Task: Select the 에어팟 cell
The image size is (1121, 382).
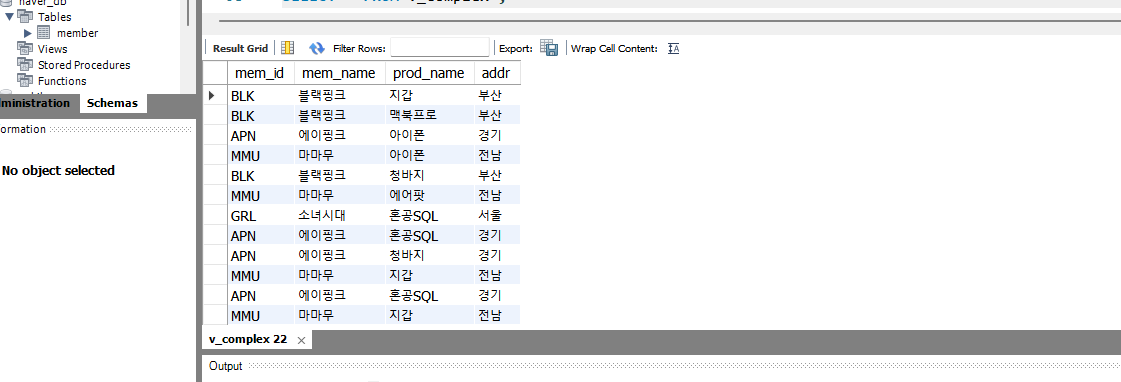Action: point(429,195)
